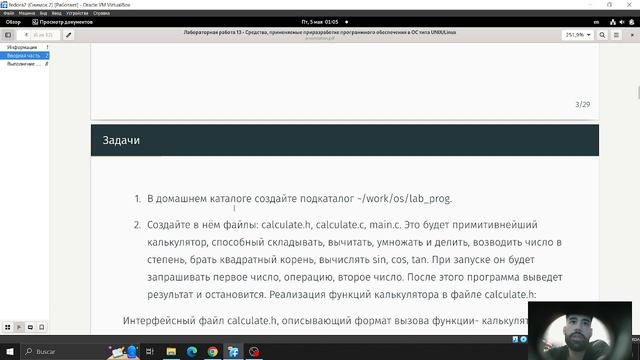Toggle the sidebar panel button
Viewport: 640px width, 360px height.
click(x=8, y=35)
